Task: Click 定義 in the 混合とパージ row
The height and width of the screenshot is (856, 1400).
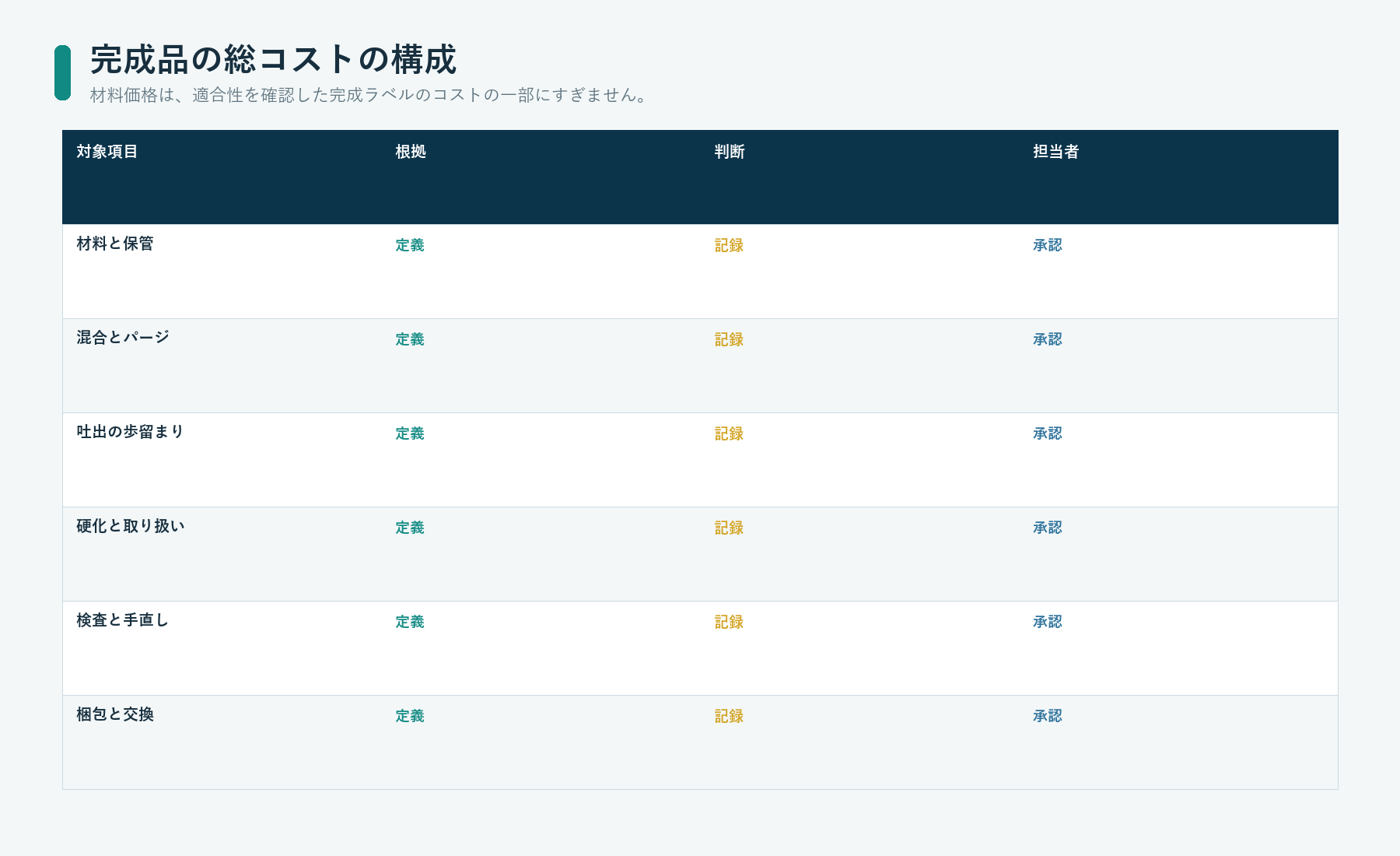Action: (410, 339)
